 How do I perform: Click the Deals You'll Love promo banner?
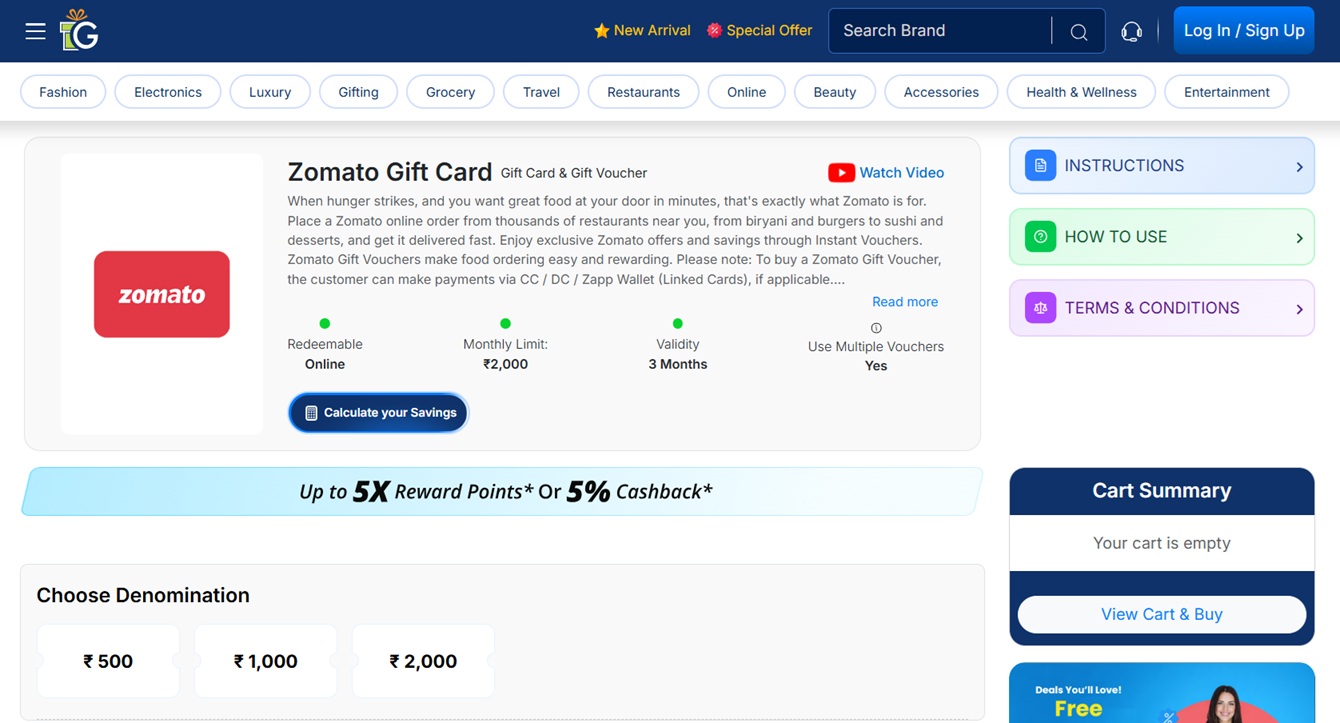[1162, 693]
